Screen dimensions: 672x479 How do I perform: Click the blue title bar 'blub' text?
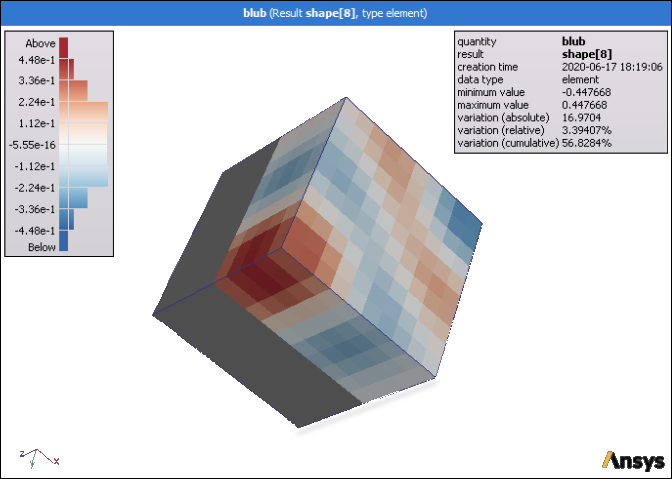[x=255, y=13]
